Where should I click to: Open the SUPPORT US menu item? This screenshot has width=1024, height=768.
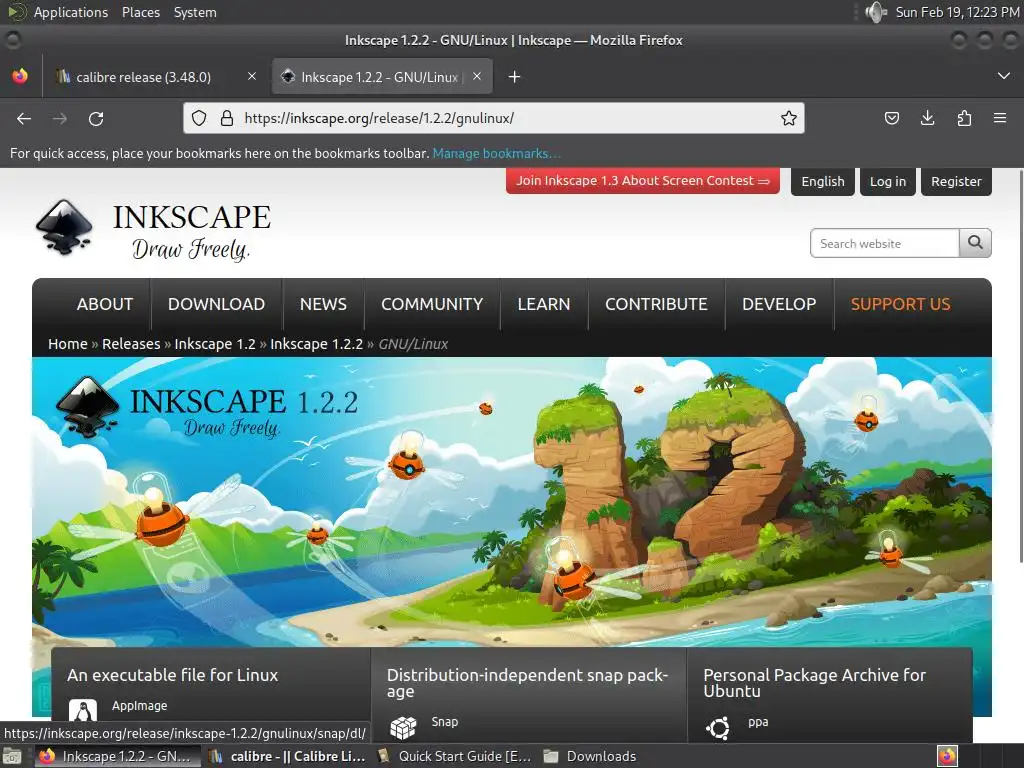point(901,304)
